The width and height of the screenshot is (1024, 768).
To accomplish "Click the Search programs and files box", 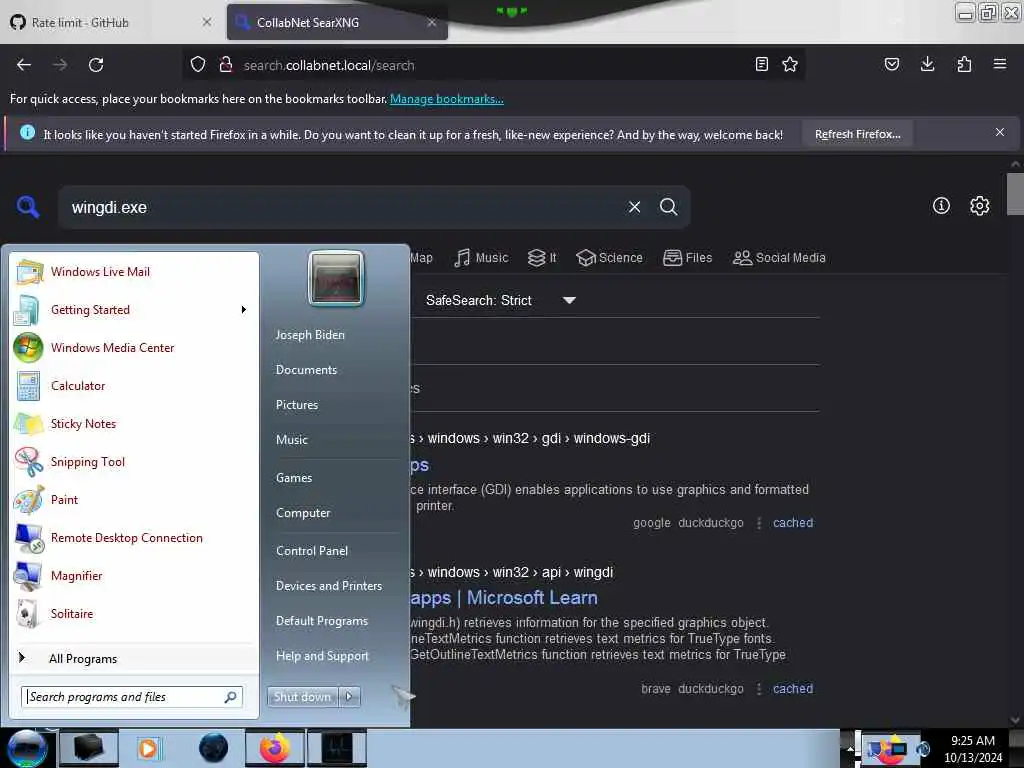I will pyautogui.click(x=131, y=697).
